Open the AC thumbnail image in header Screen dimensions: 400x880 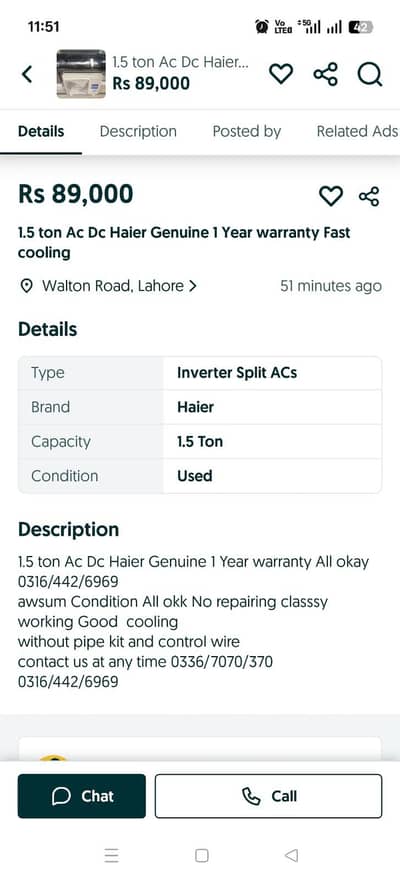[81, 74]
